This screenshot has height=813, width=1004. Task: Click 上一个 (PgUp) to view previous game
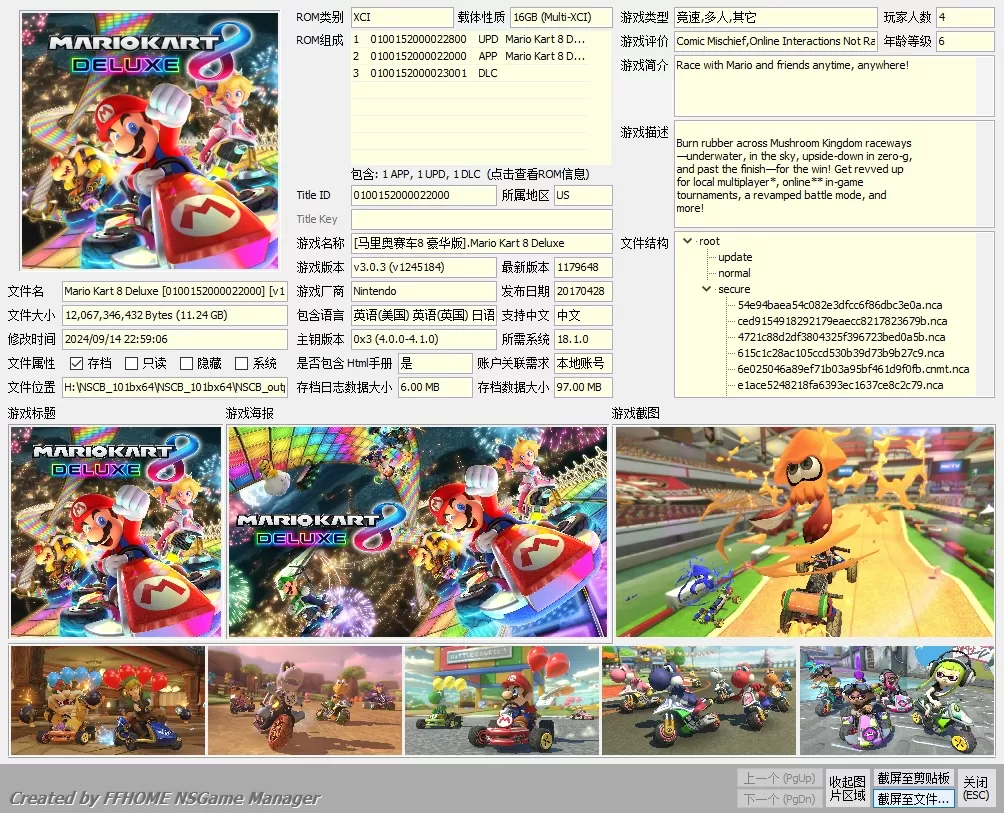[779, 776]
